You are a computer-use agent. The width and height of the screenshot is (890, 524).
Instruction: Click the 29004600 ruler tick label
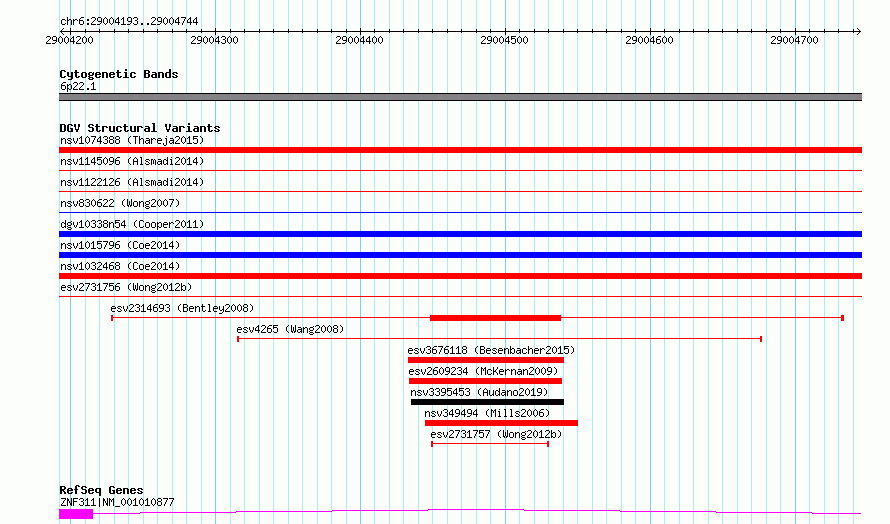click(x=649, y=40)
